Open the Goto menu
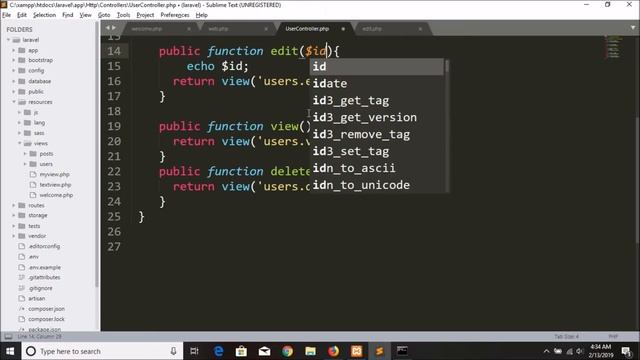Viewport: 640px width, 360px height. coord(104,15)
